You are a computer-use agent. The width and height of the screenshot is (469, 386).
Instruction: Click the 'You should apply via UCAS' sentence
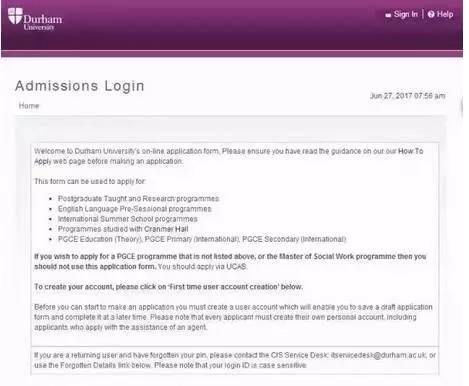click(x=203, y=267)
